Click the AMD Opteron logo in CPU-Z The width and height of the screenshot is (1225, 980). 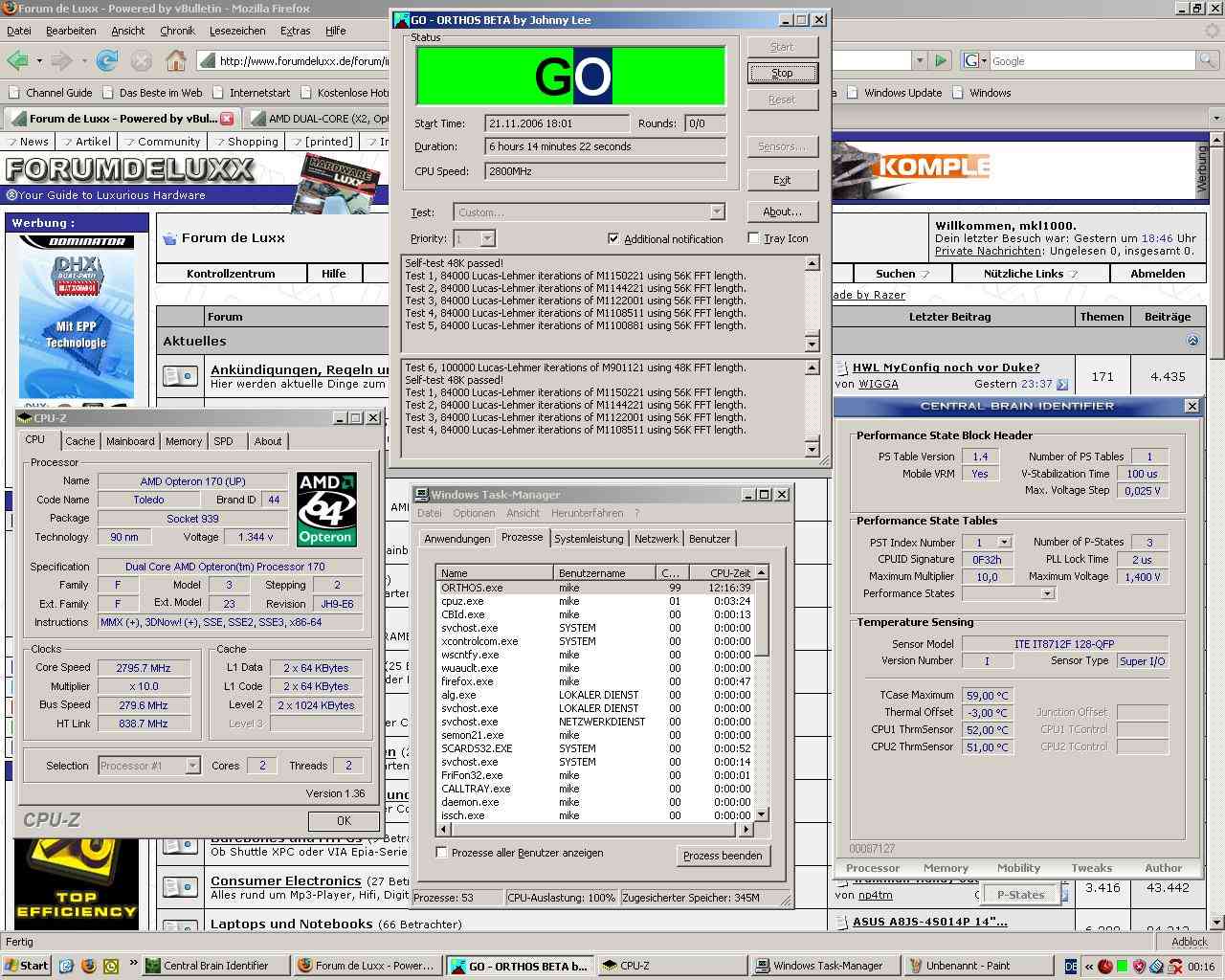point(326,509)
